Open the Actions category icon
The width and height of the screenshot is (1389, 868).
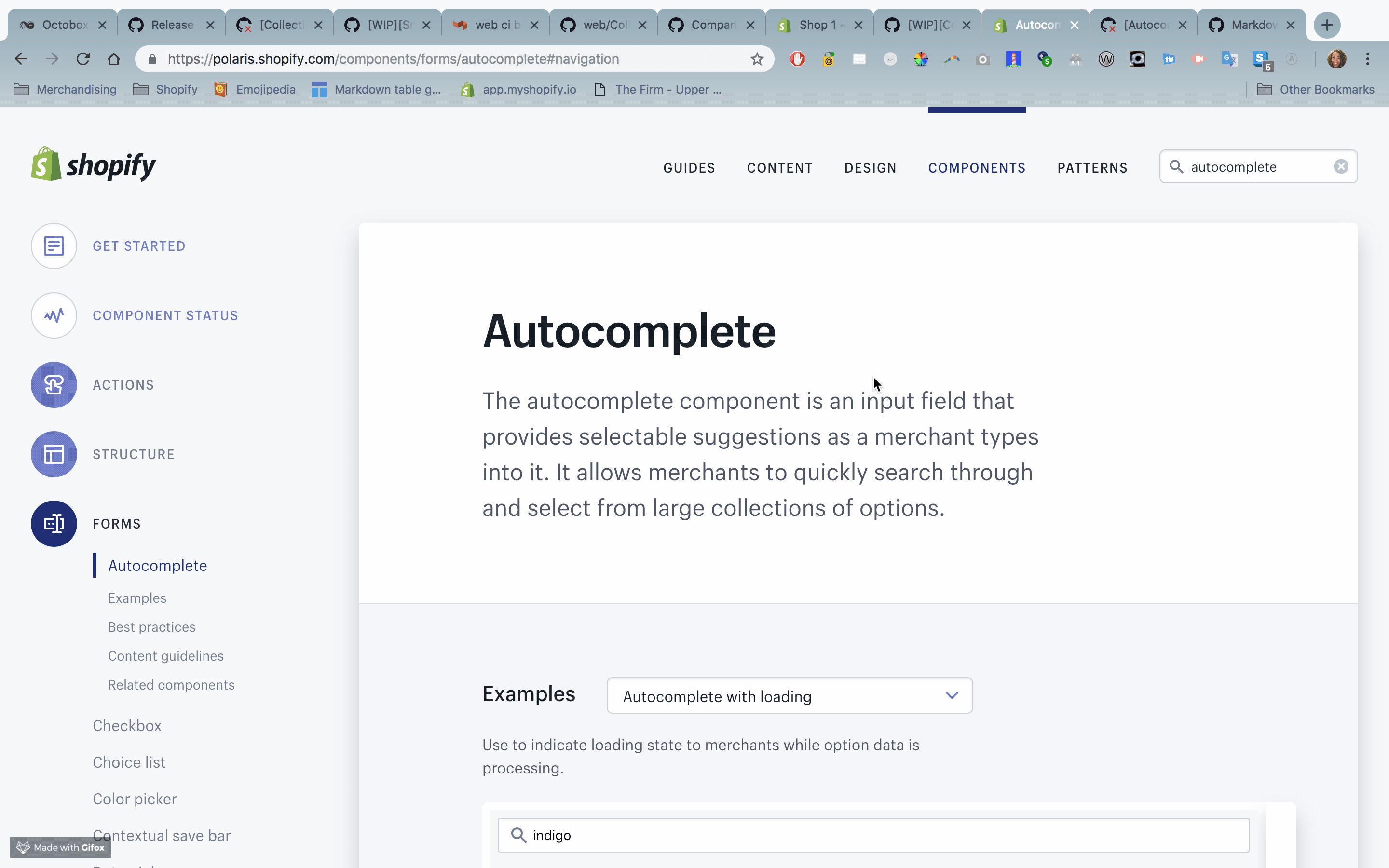(x=54, y=385)
